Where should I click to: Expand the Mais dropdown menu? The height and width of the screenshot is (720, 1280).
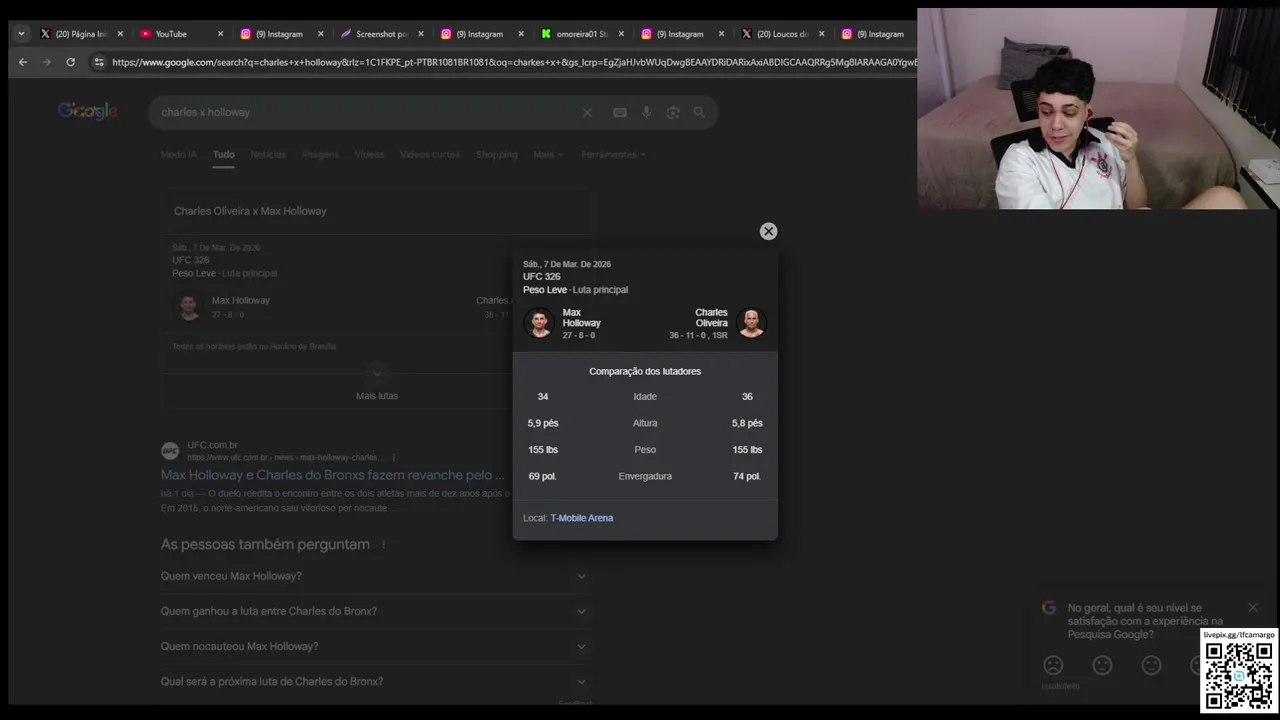547,155
